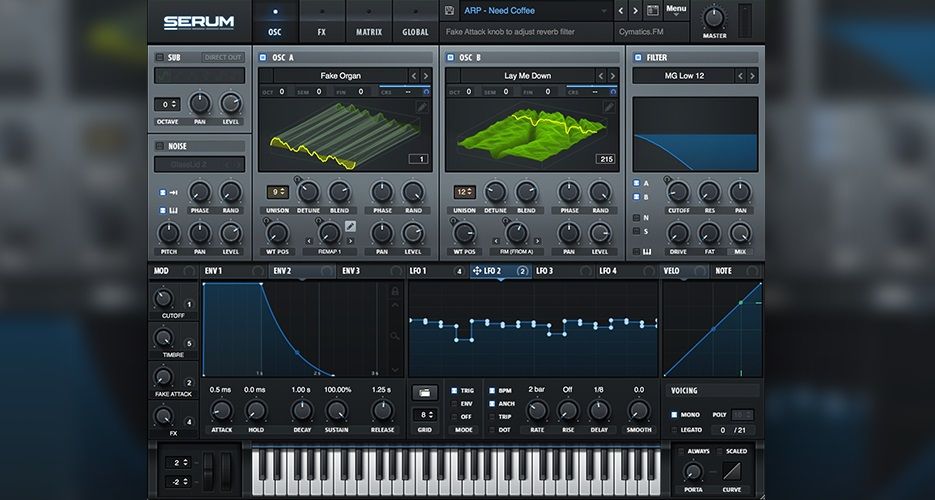Open the preset browser icon beside Menu
The width and height of the screenshot is (935, 500).
(653, 11)
